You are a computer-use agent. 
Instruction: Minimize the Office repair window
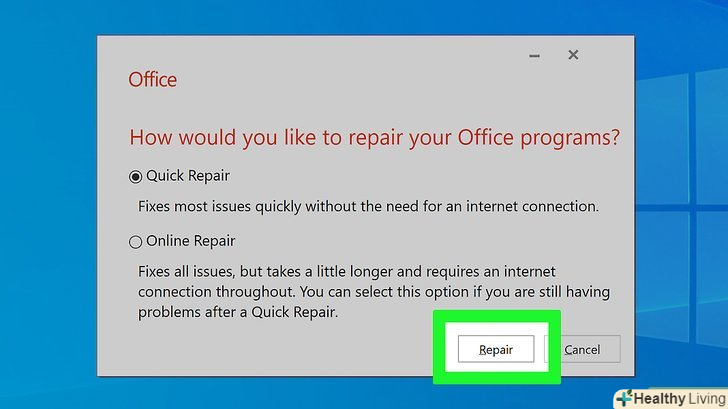tap(529, 54)
